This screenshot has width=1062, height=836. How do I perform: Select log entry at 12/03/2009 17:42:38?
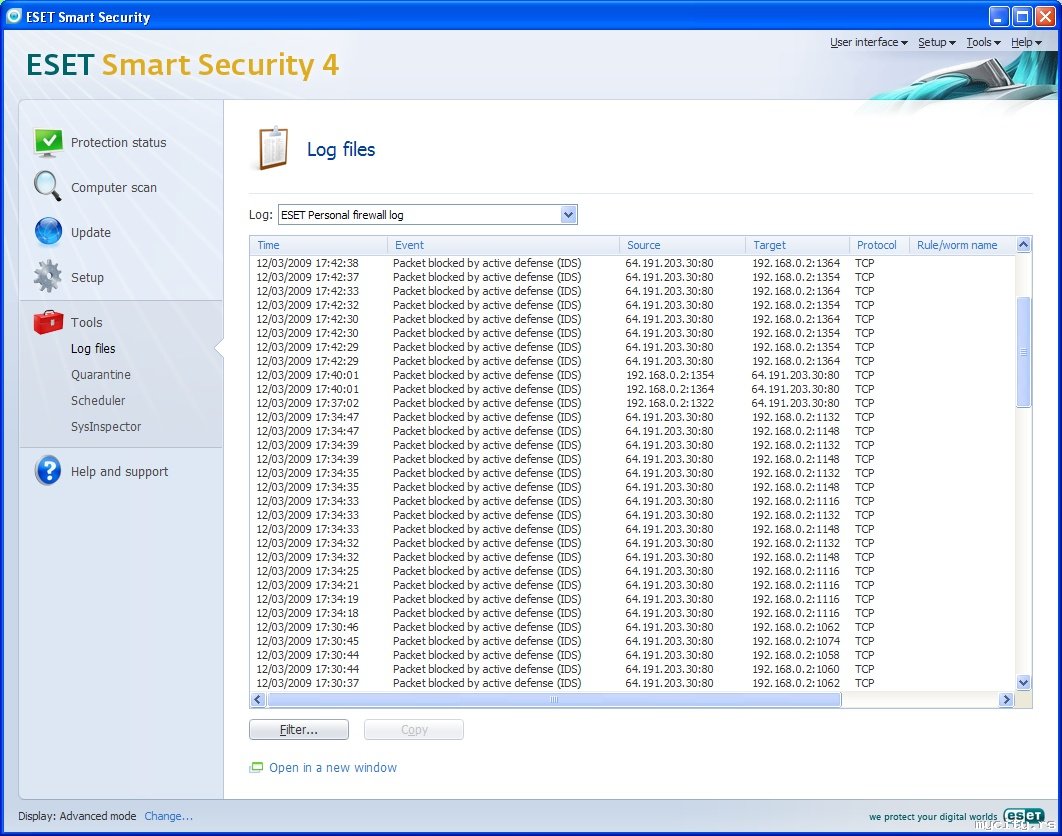[x=633, y=263]
